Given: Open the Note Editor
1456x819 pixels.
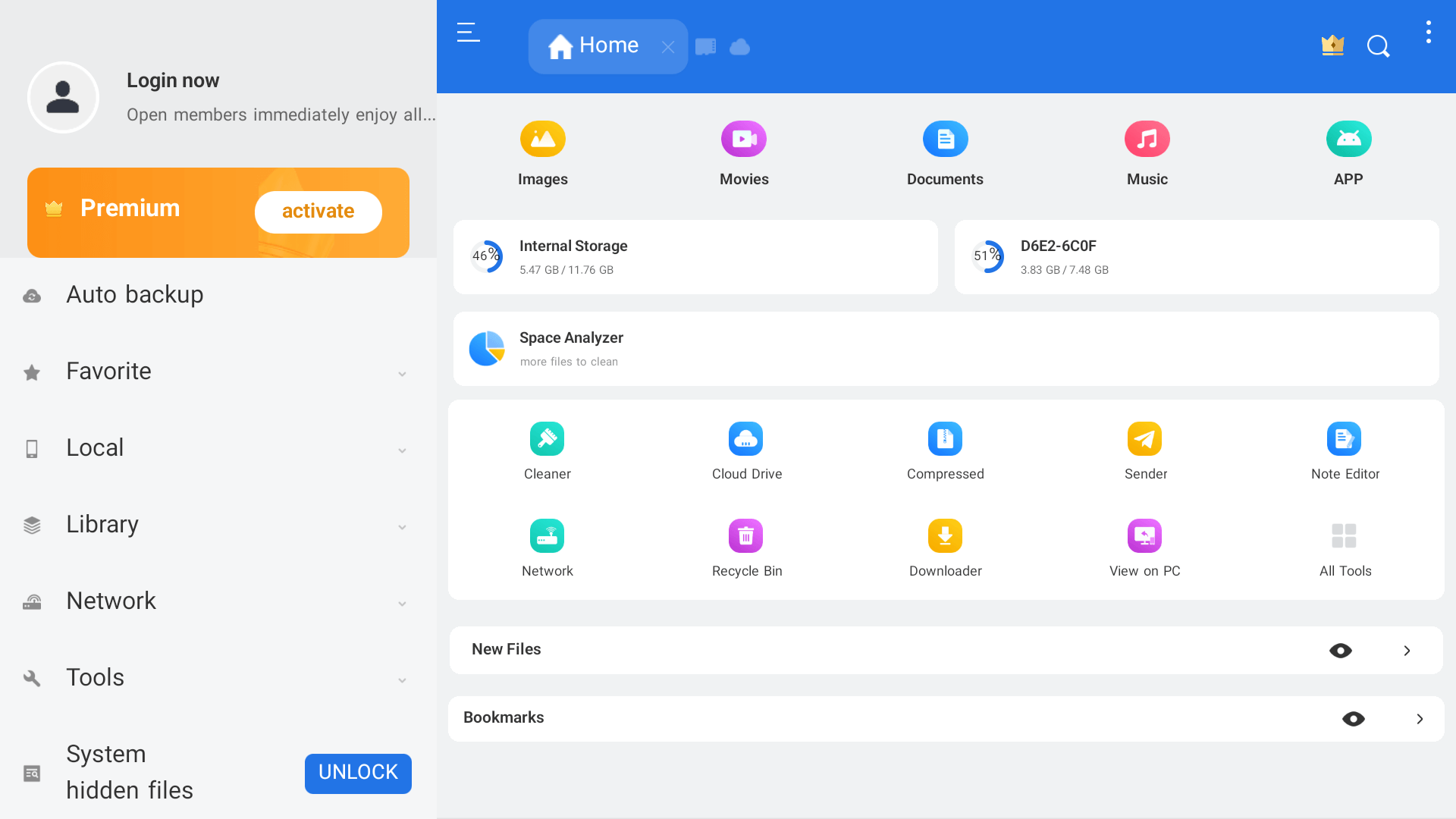Looking at the screenshot, I should coord(1345,450).
